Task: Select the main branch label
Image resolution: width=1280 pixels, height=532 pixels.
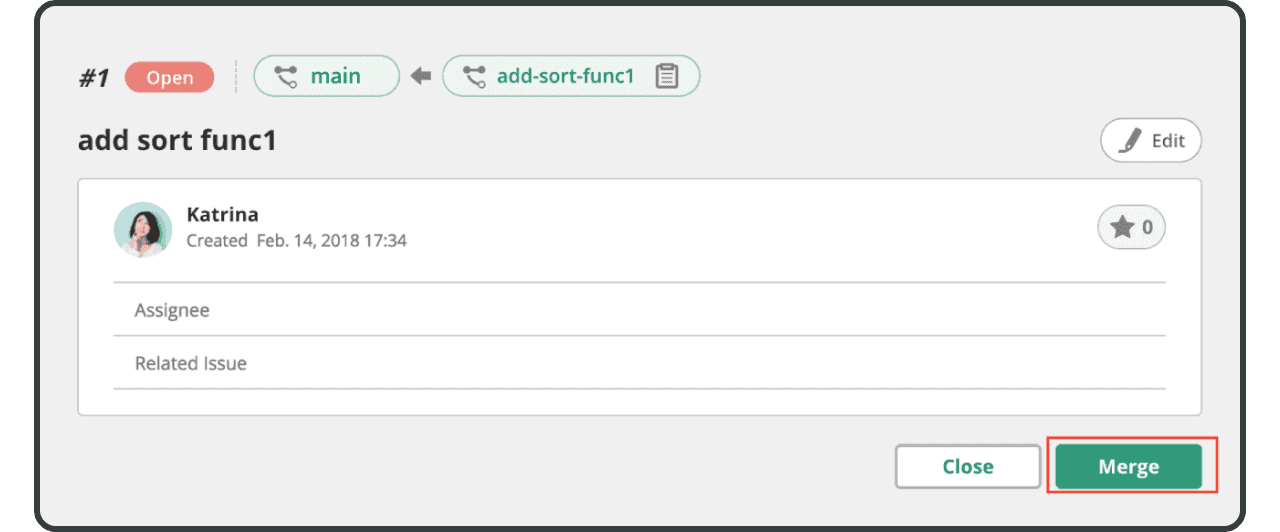Action: point(335,76)
